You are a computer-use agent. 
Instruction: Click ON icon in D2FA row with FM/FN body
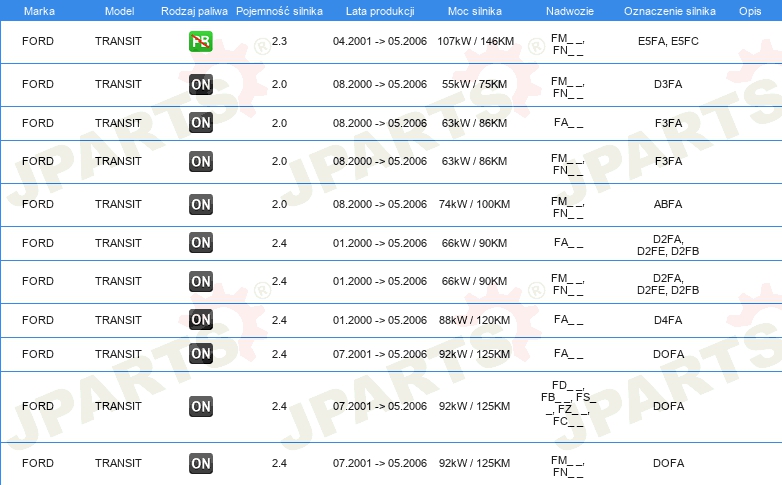pos(201,281)
